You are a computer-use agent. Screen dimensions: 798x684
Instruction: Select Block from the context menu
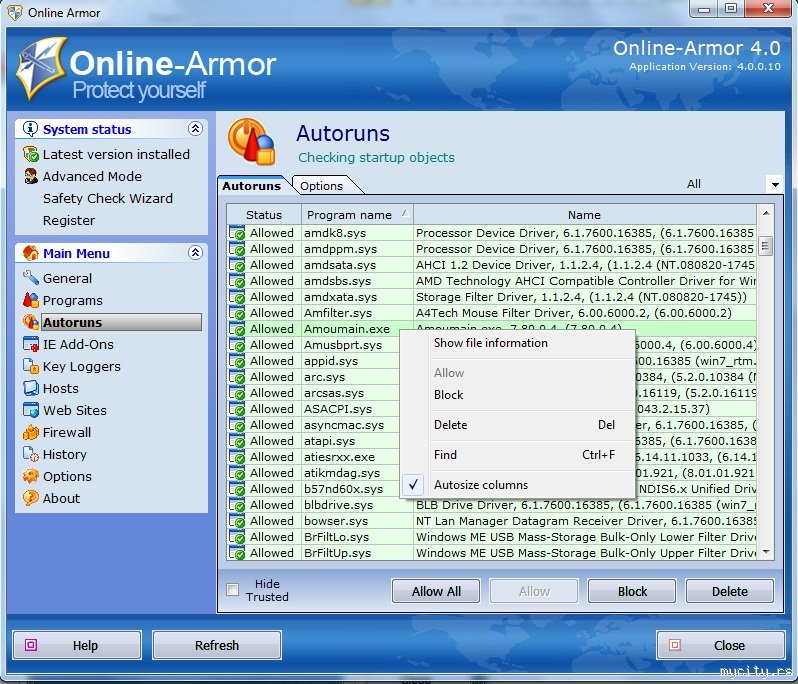click(x=517, y=395)
